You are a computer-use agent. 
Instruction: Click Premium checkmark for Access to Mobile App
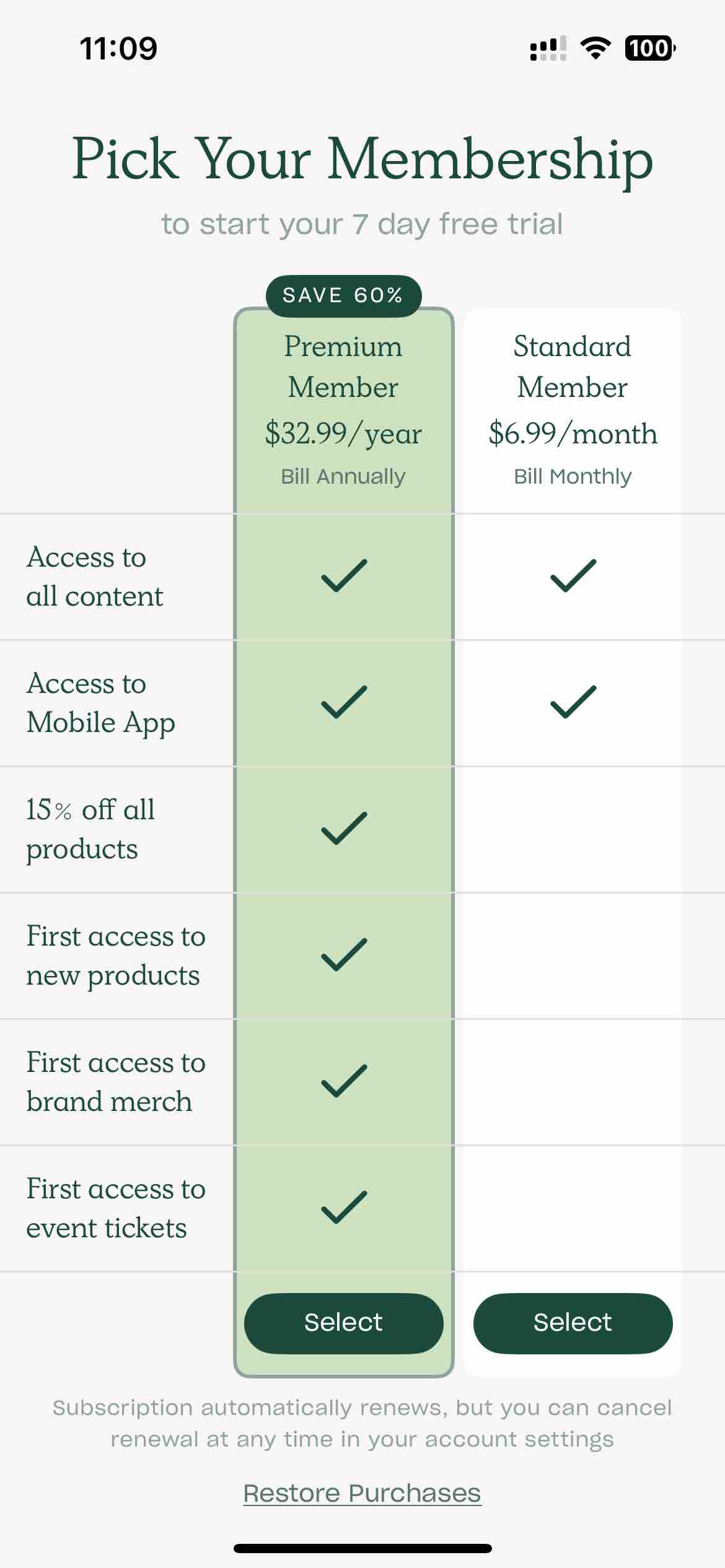[x=344, y=702]
